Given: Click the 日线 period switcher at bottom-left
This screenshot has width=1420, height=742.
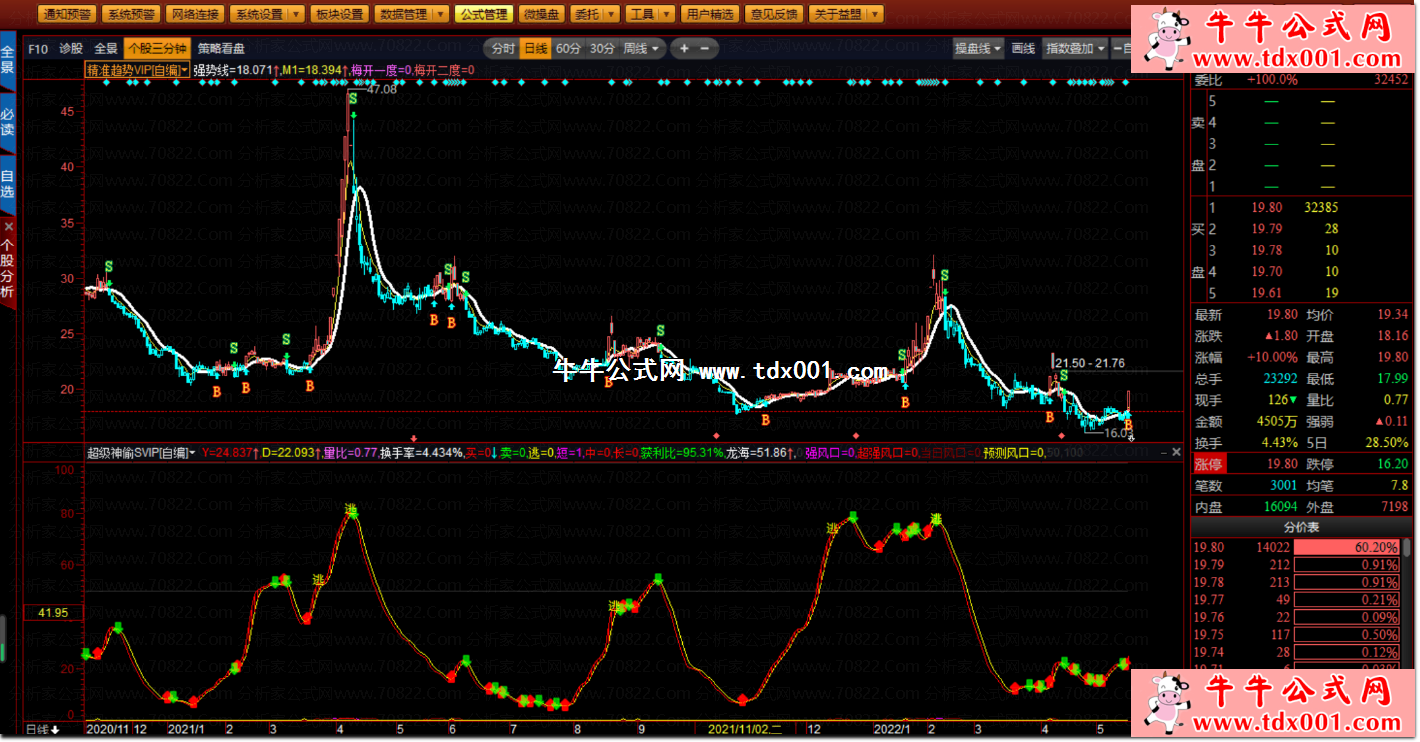Looking at the screenshot, I should pyautogui.click(x=43, y=729).
